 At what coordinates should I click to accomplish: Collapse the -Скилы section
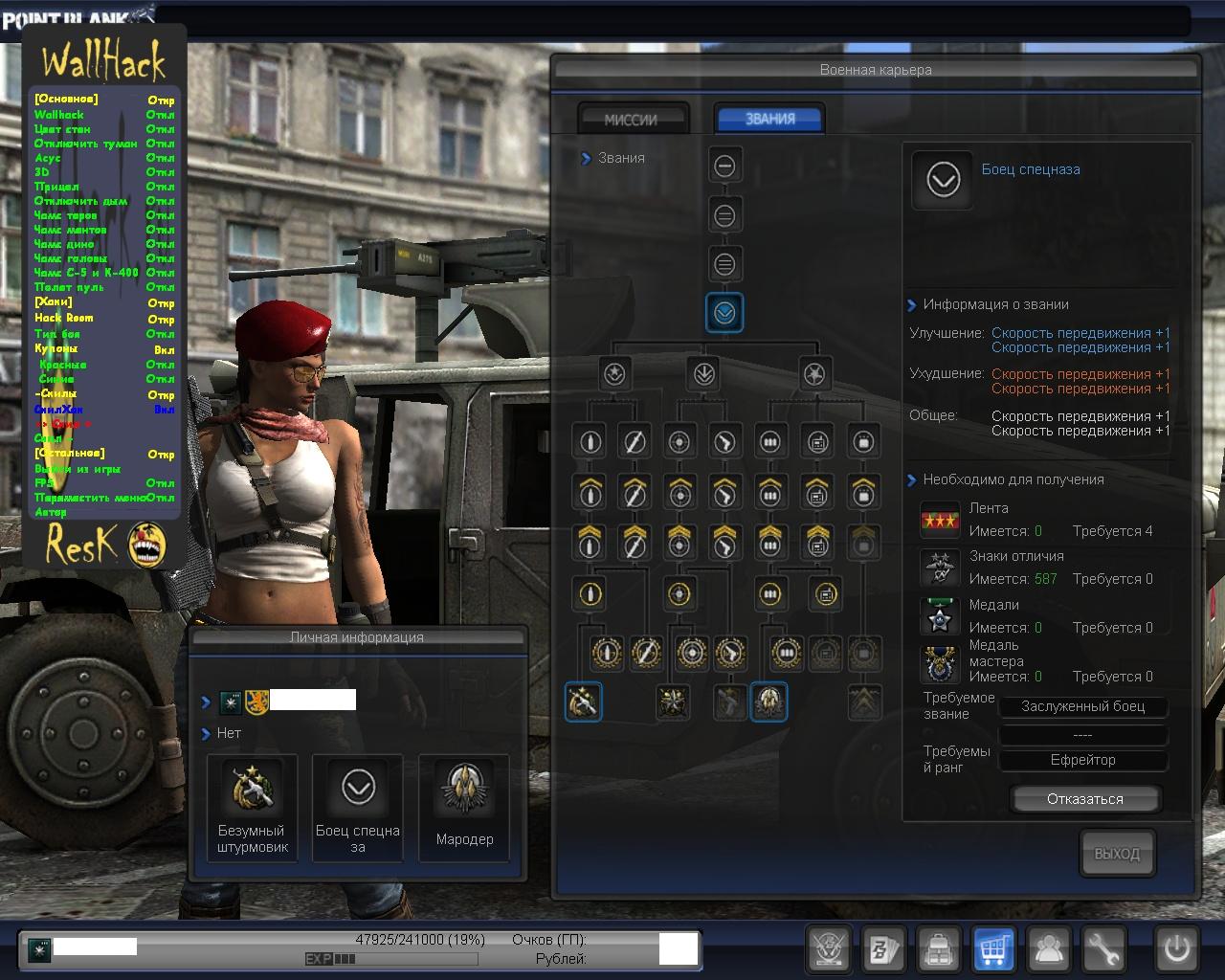103,393
